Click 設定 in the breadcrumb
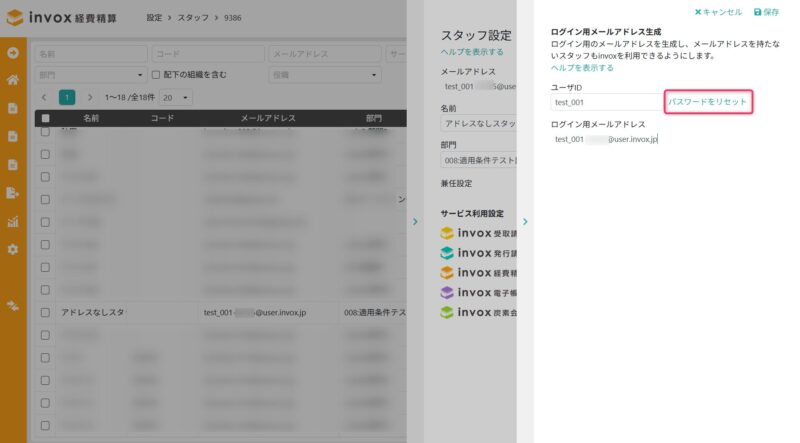The height and width of the screenshot is (443, 800). (154, 18)
